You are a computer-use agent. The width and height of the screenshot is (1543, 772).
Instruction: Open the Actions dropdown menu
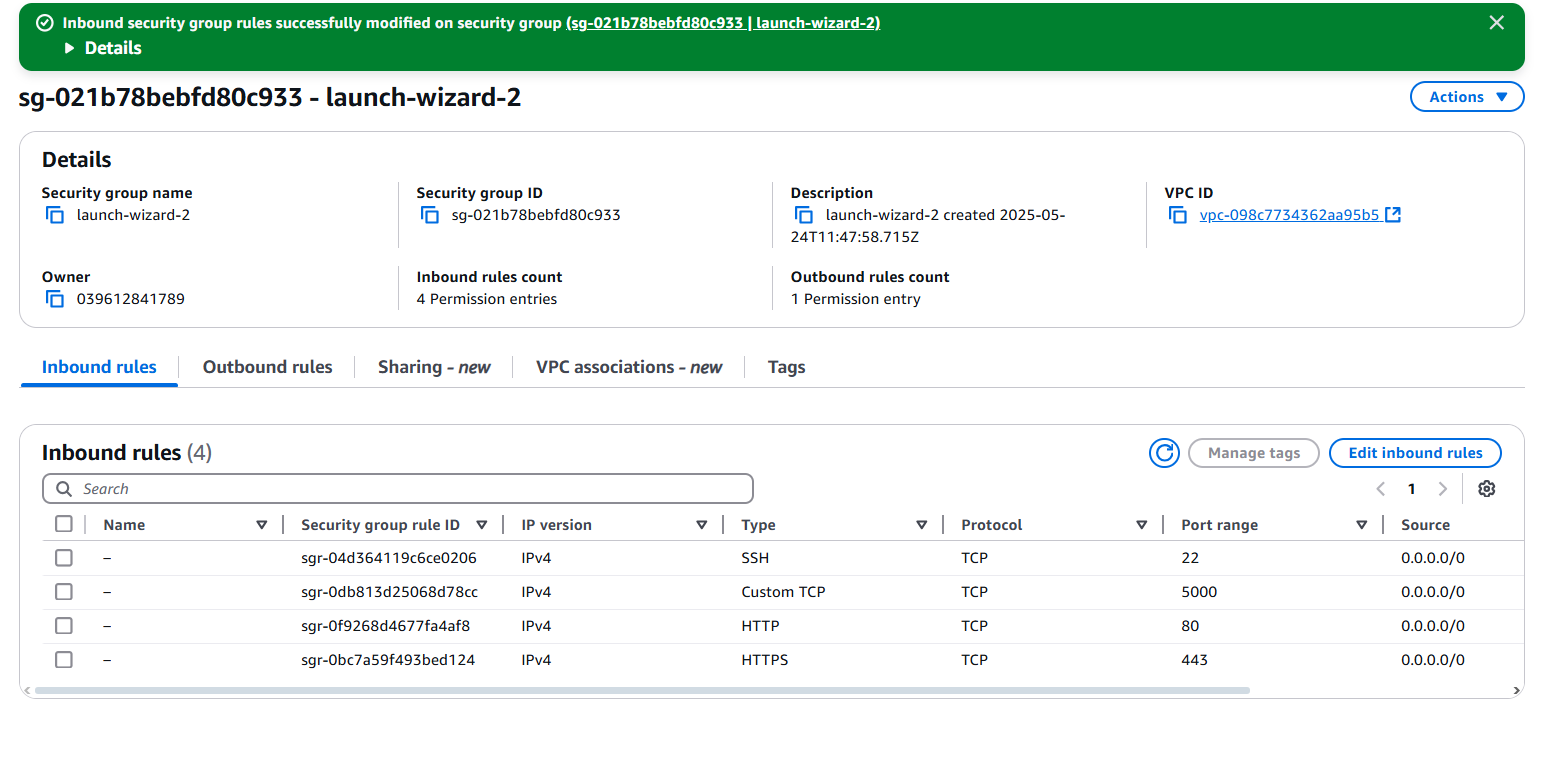click(x=1466, y=97)
